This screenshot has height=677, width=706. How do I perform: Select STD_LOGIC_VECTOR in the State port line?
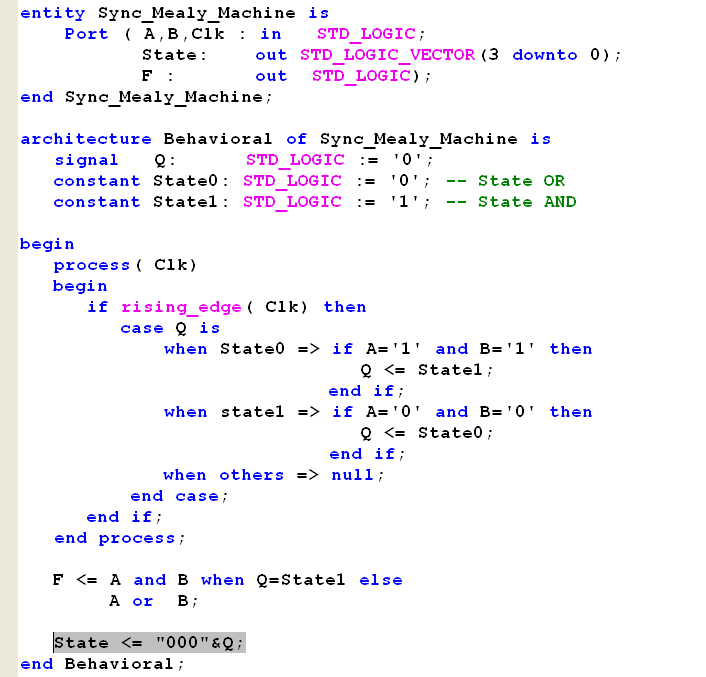click(387, 55)
